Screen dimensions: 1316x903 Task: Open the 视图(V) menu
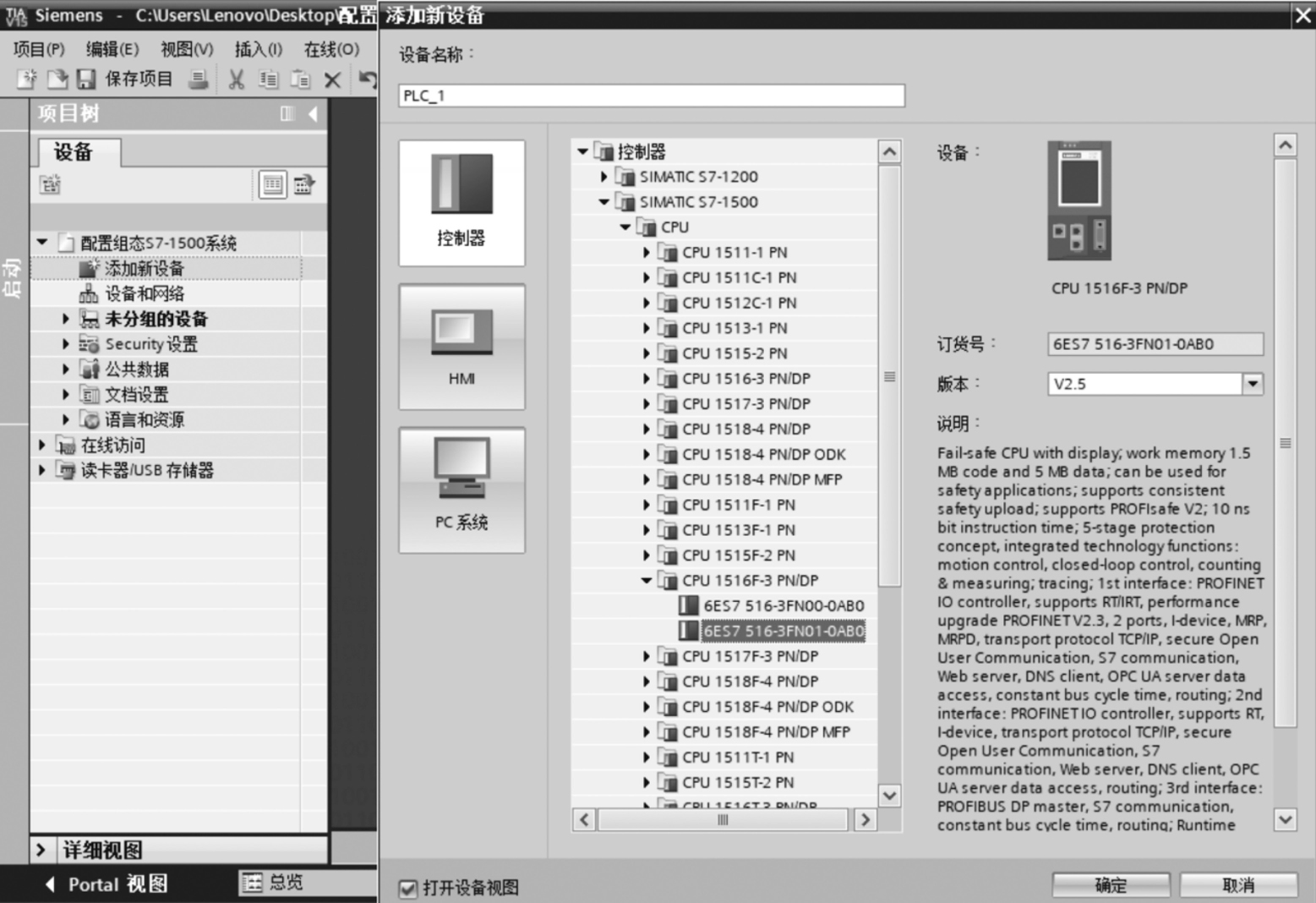pos(187,49)
